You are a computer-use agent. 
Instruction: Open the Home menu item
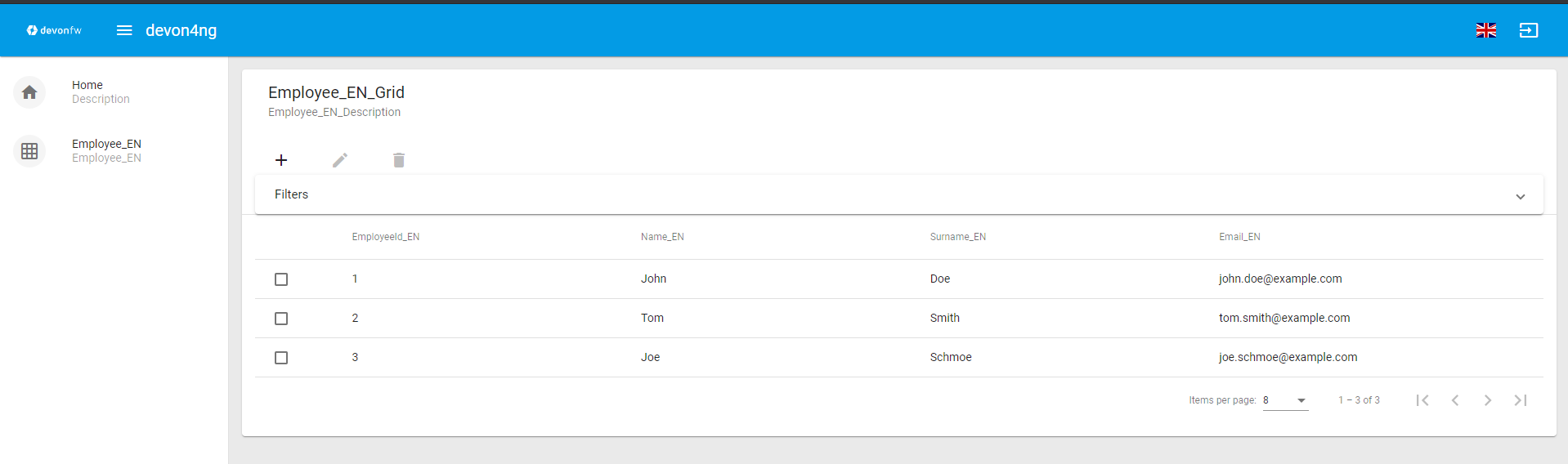click(87, 85)
